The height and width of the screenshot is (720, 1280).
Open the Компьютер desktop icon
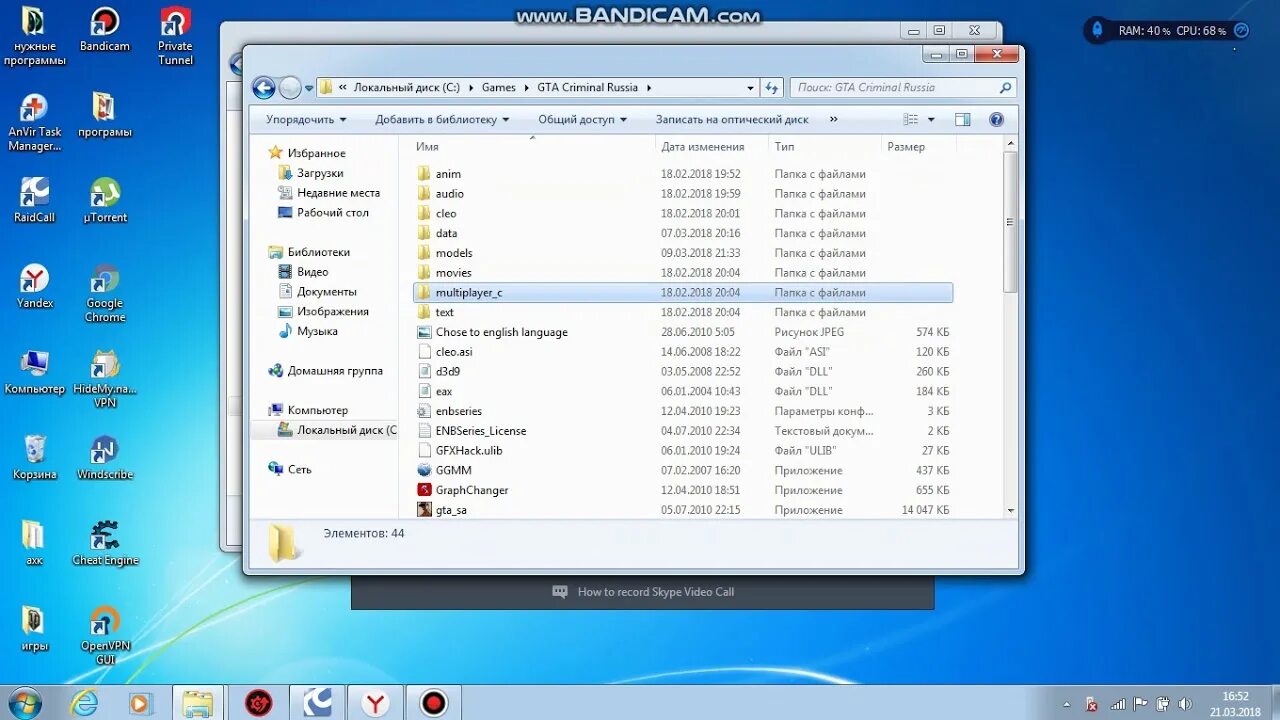[x=34, y=372]
